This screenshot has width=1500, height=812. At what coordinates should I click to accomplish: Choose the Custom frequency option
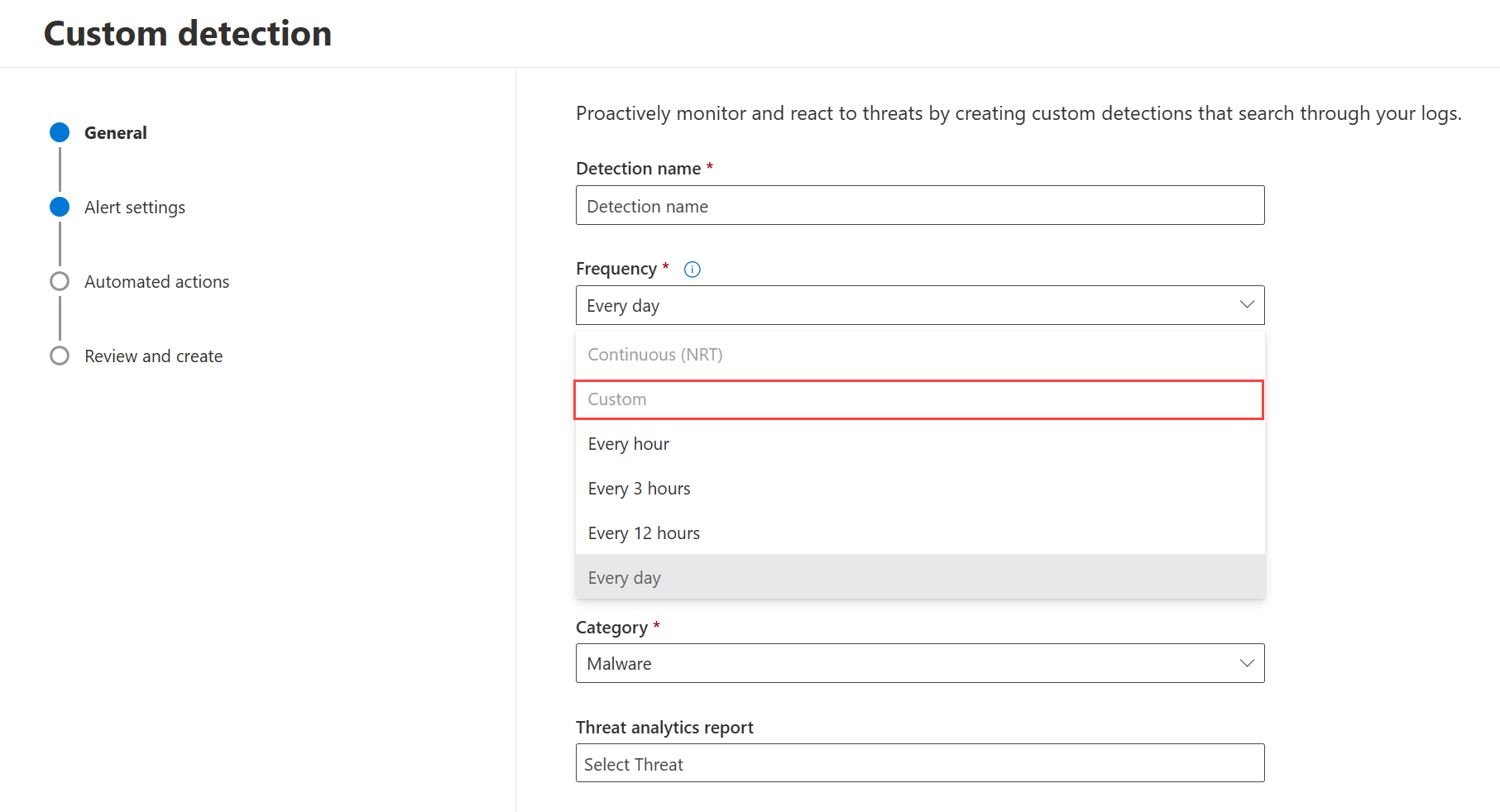point(918,399)
